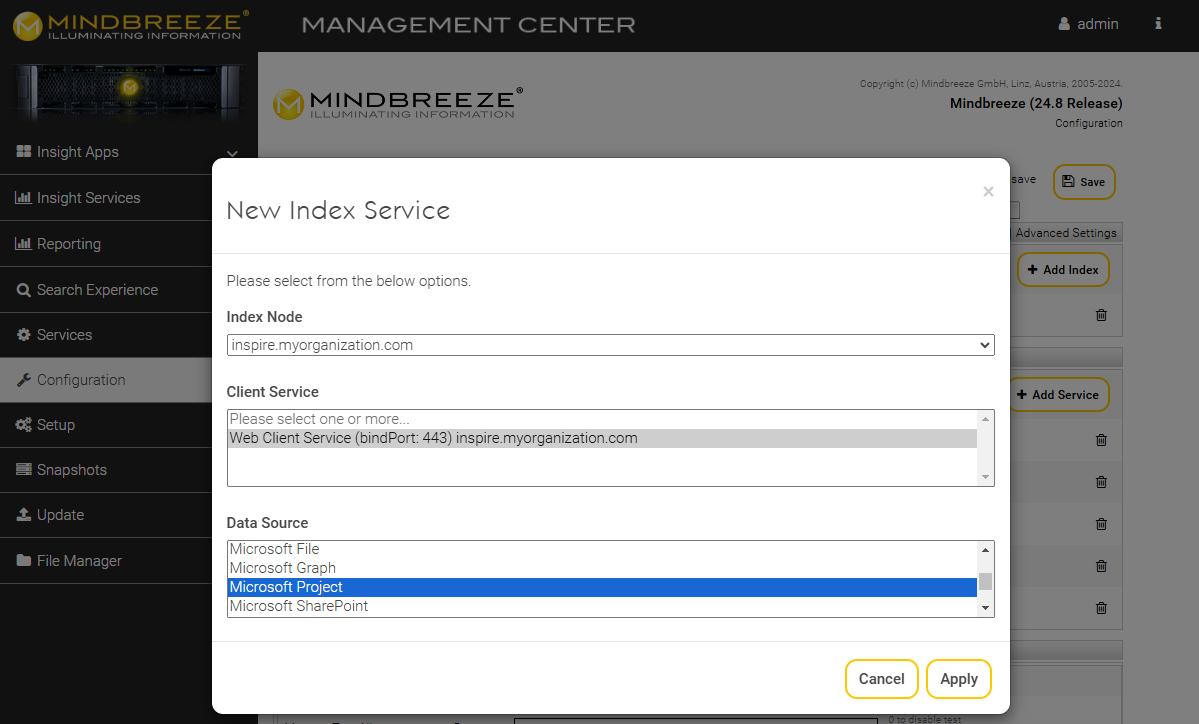The image size is (1199, 724).
Task: Click the Search Experience magnifier icon
Action: click(x=24, y=290)
